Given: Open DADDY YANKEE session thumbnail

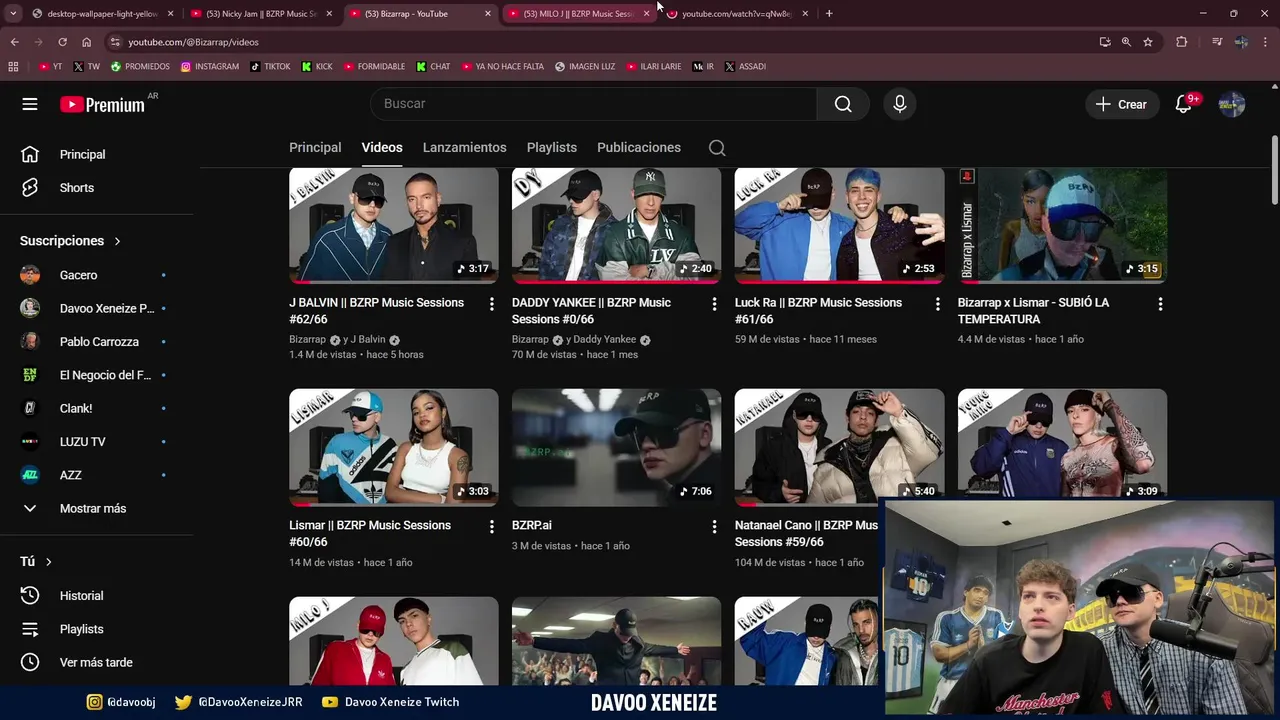Looking at the screenshot, I should tap(616, 226).
